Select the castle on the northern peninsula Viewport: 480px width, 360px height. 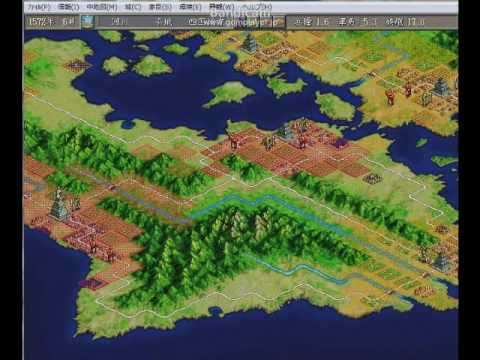pyautogui.click(x=250, y=44)
